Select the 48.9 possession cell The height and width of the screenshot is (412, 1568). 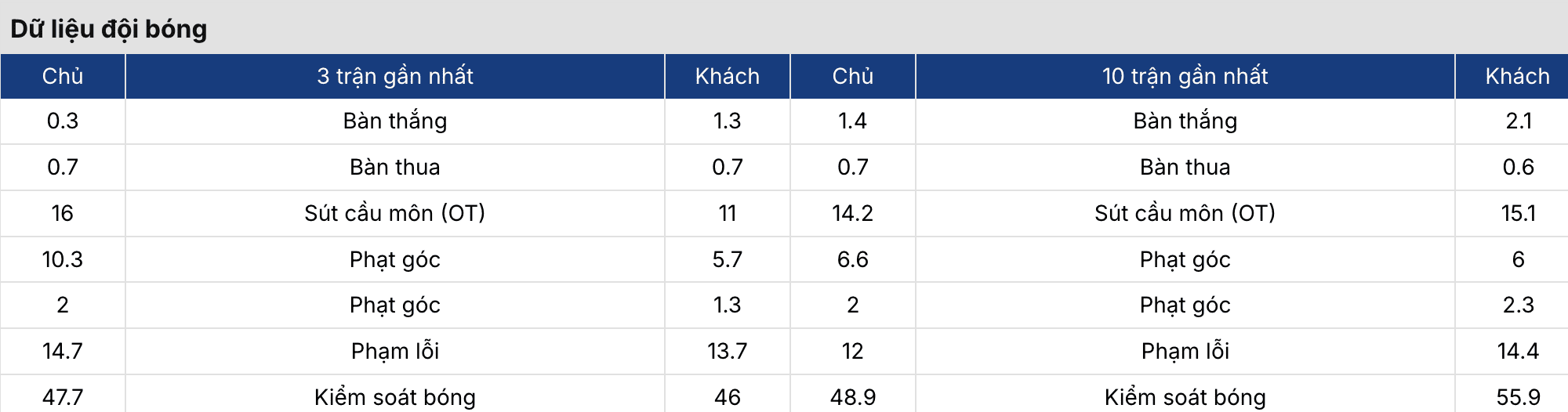[852, 397]
